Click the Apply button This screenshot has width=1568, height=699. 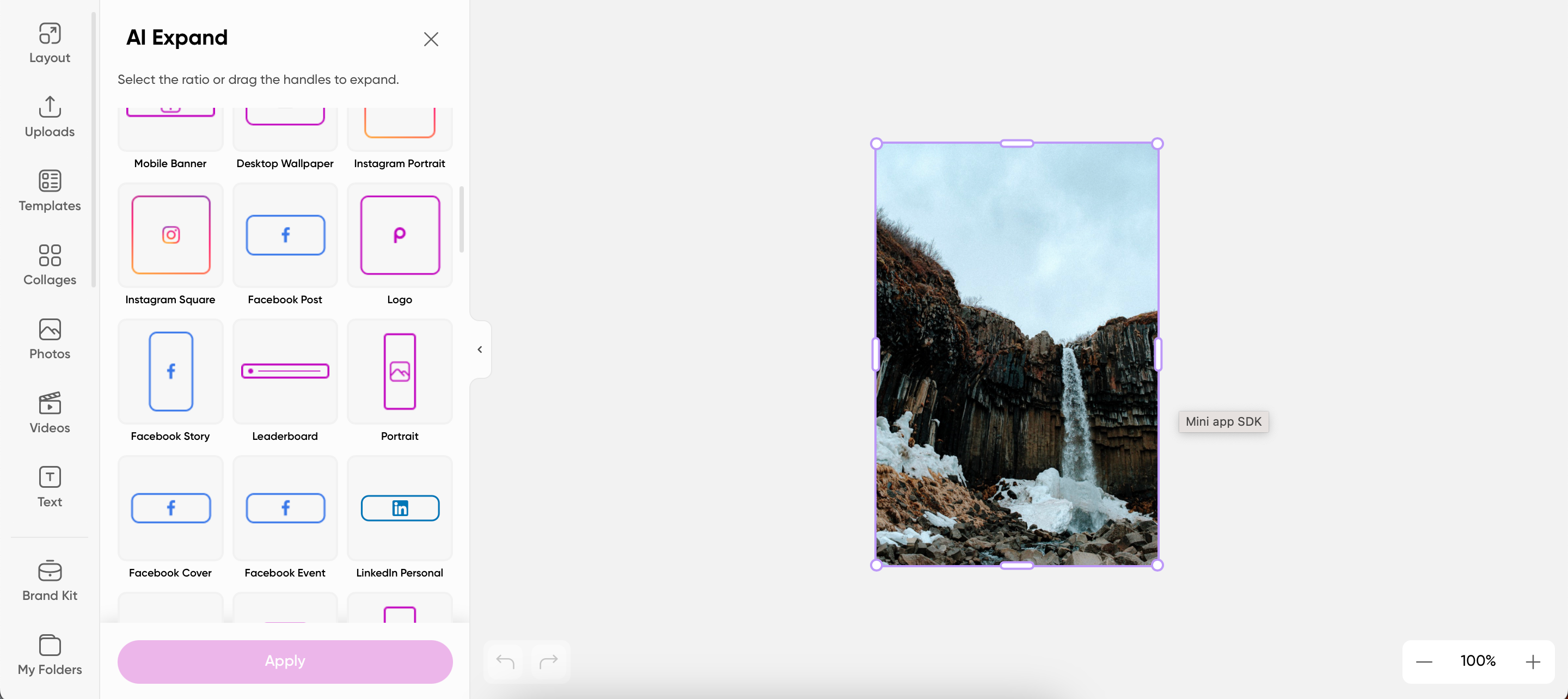285,661
